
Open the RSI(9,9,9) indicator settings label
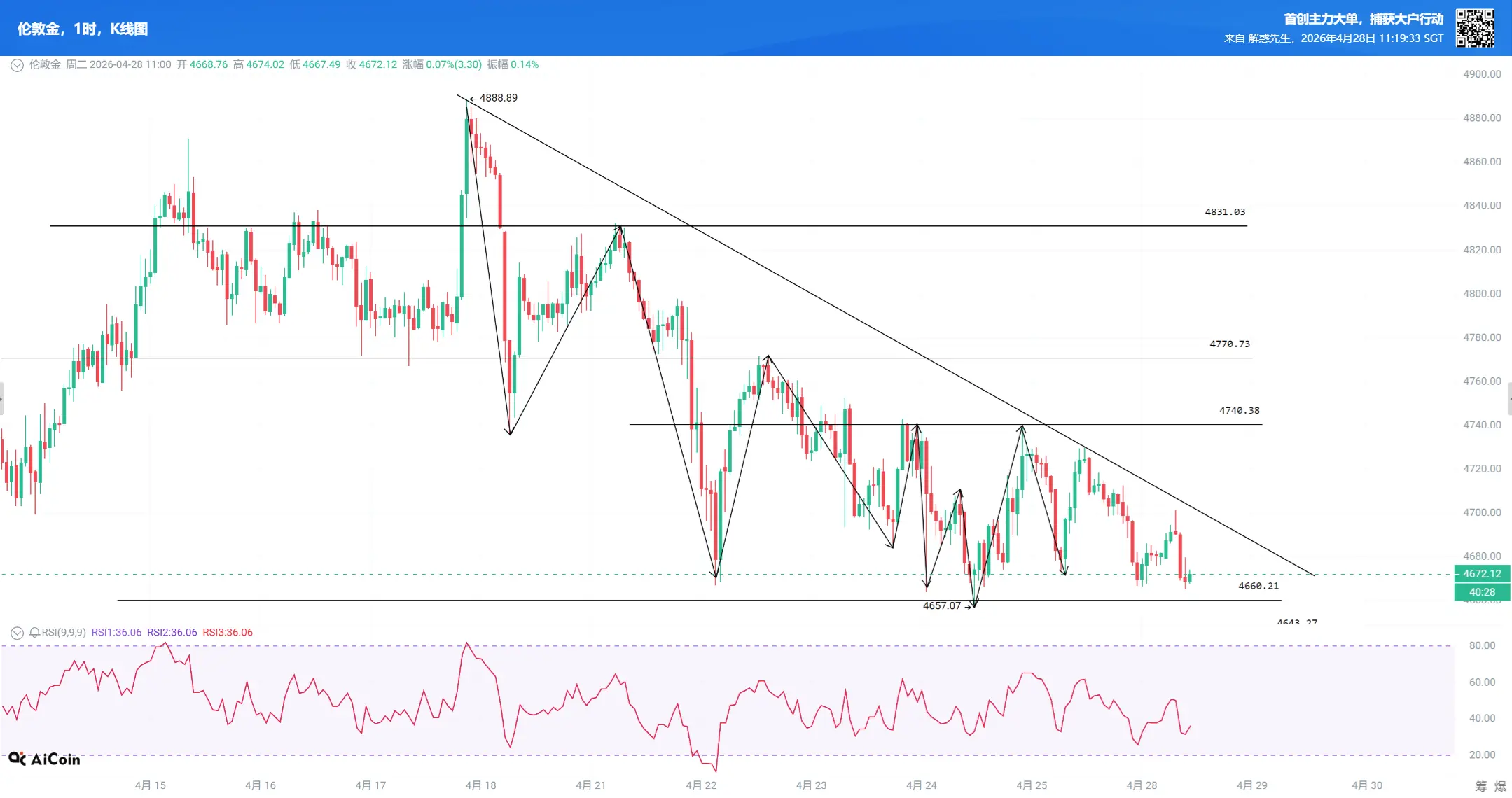[64, 633]
